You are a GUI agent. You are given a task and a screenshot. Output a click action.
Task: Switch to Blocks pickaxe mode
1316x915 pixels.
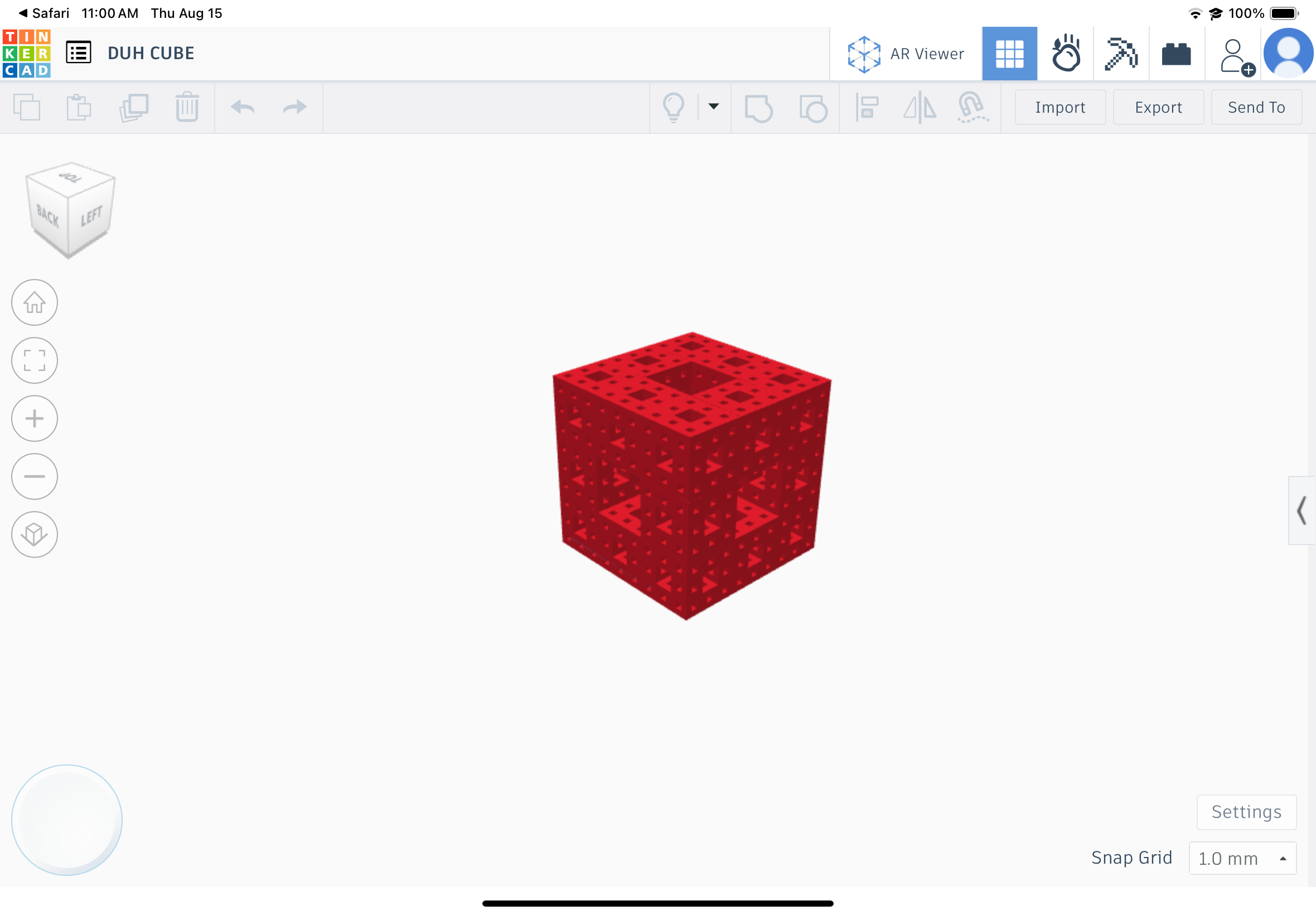click(1121, 54)
